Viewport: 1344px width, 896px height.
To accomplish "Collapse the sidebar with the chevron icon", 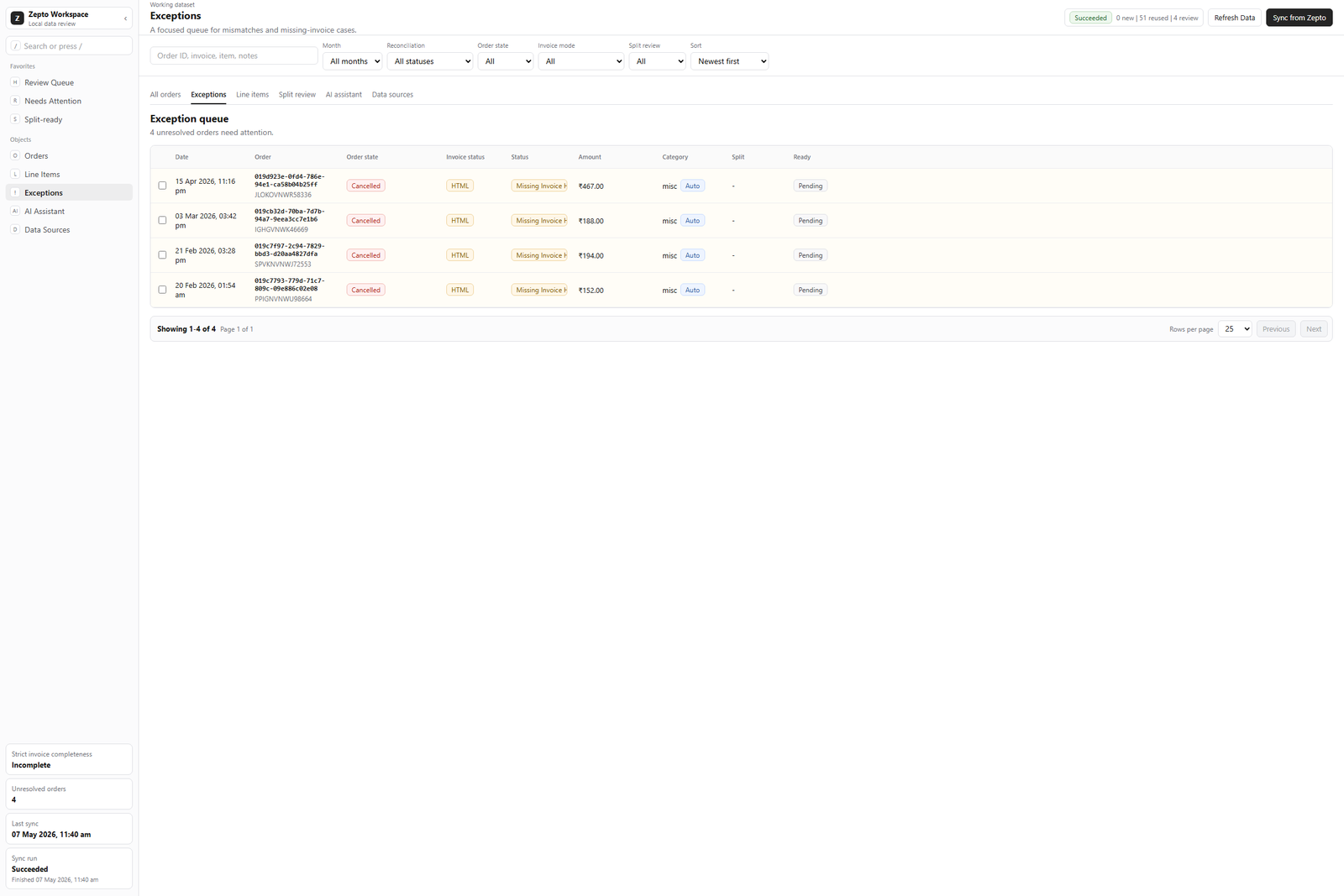I will pos(125,18).
